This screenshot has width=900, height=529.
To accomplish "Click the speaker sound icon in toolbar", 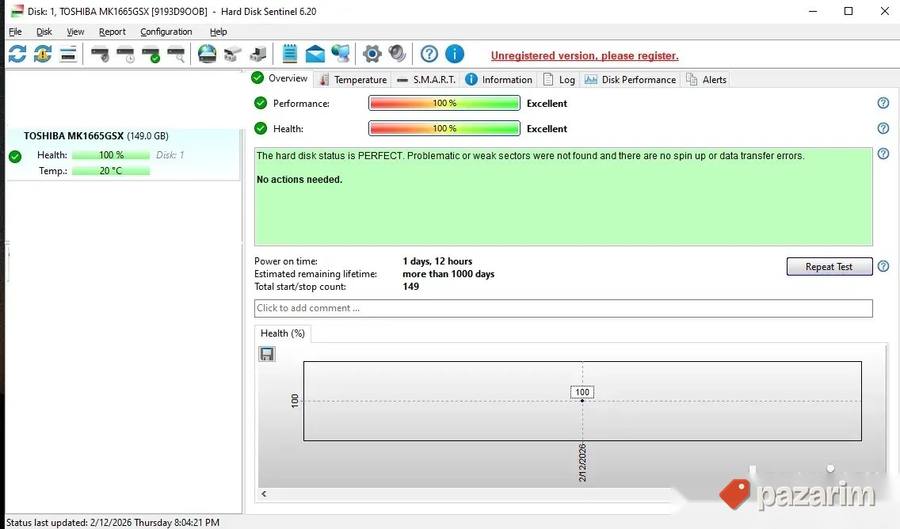I will (397, 53).
